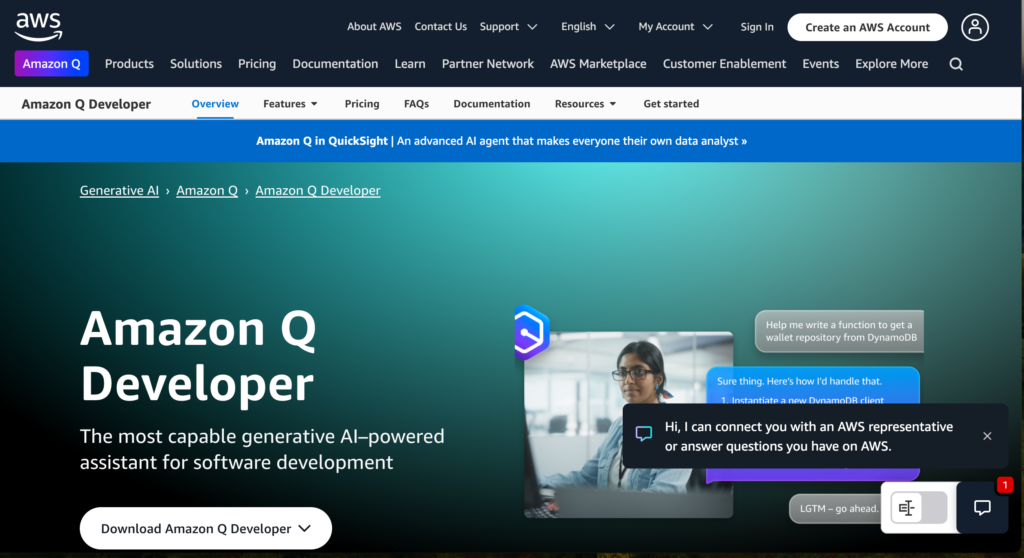Click the AWS representative popup message text
Viewport: 1024px width, 558px height.
[x=808, y=436]
